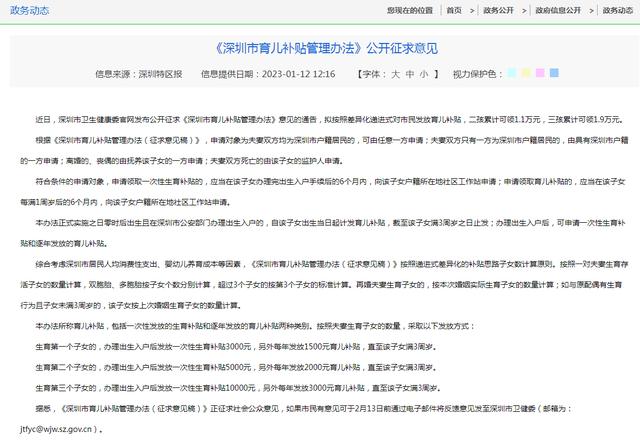Click the email address jtfyc@wjw.sz.gov.cn
640x445 pixels.
(56, 429)
